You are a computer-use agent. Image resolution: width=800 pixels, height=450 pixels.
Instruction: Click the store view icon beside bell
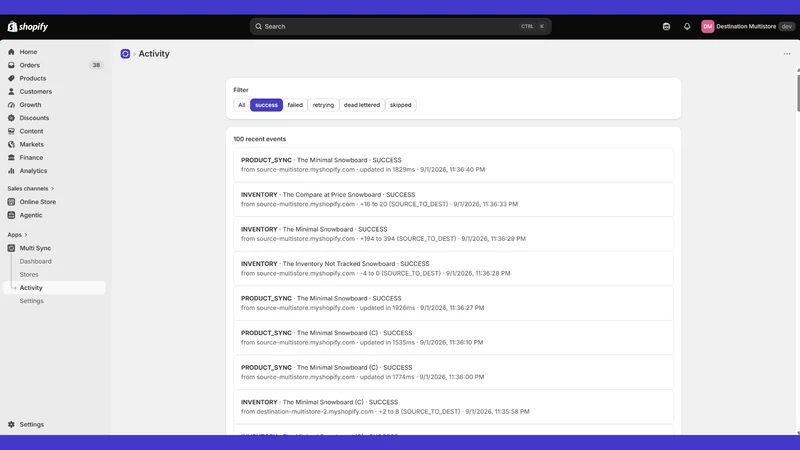[666, 27]
